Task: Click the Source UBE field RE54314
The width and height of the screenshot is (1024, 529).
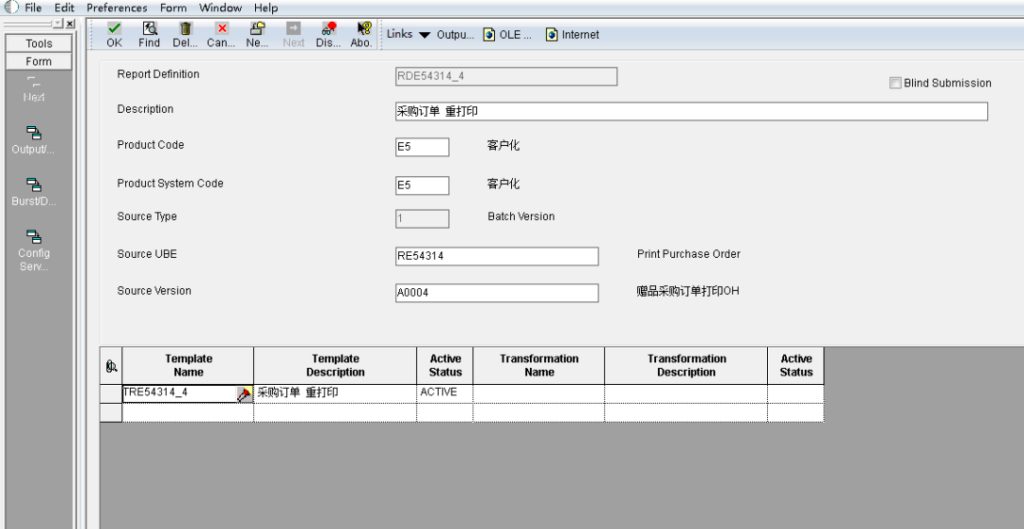Action: 497,257
